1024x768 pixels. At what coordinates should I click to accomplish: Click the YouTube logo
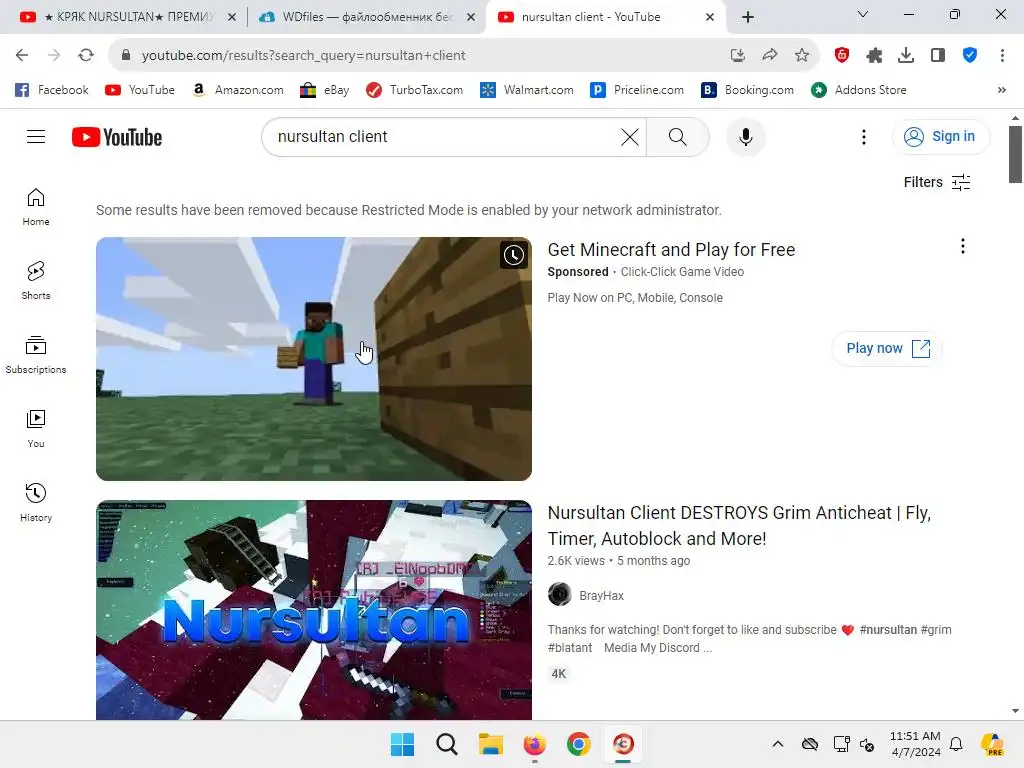pyautogui.click(x=117, y=137)
